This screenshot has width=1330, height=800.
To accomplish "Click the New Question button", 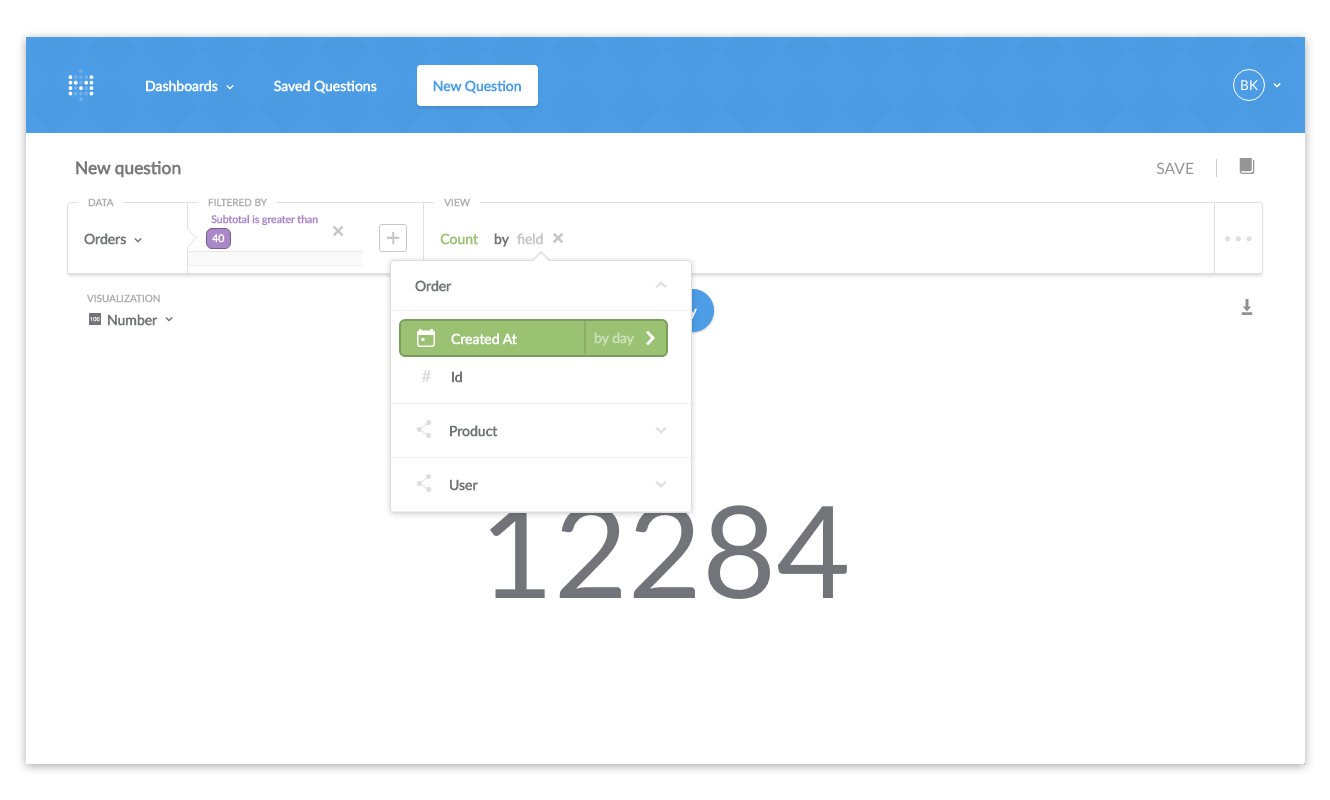I will tap(477, 86).
